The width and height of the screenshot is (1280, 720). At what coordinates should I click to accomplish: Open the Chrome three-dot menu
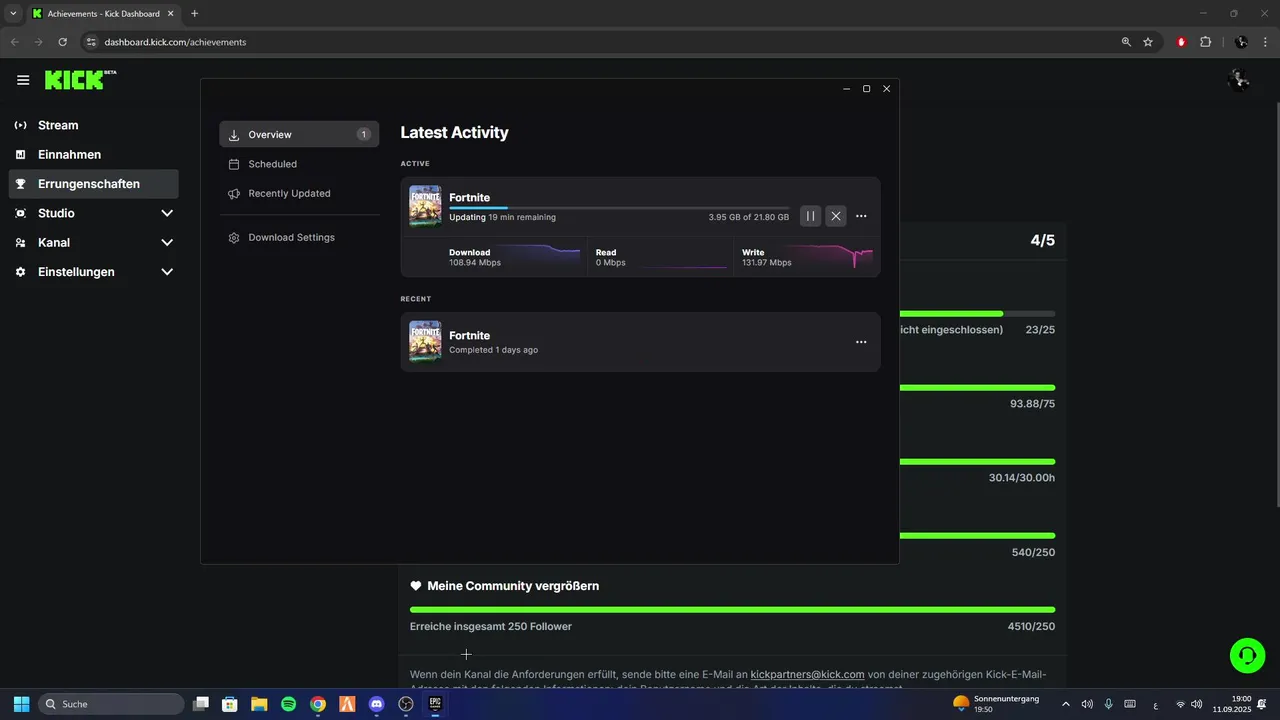pos(1265,42)
